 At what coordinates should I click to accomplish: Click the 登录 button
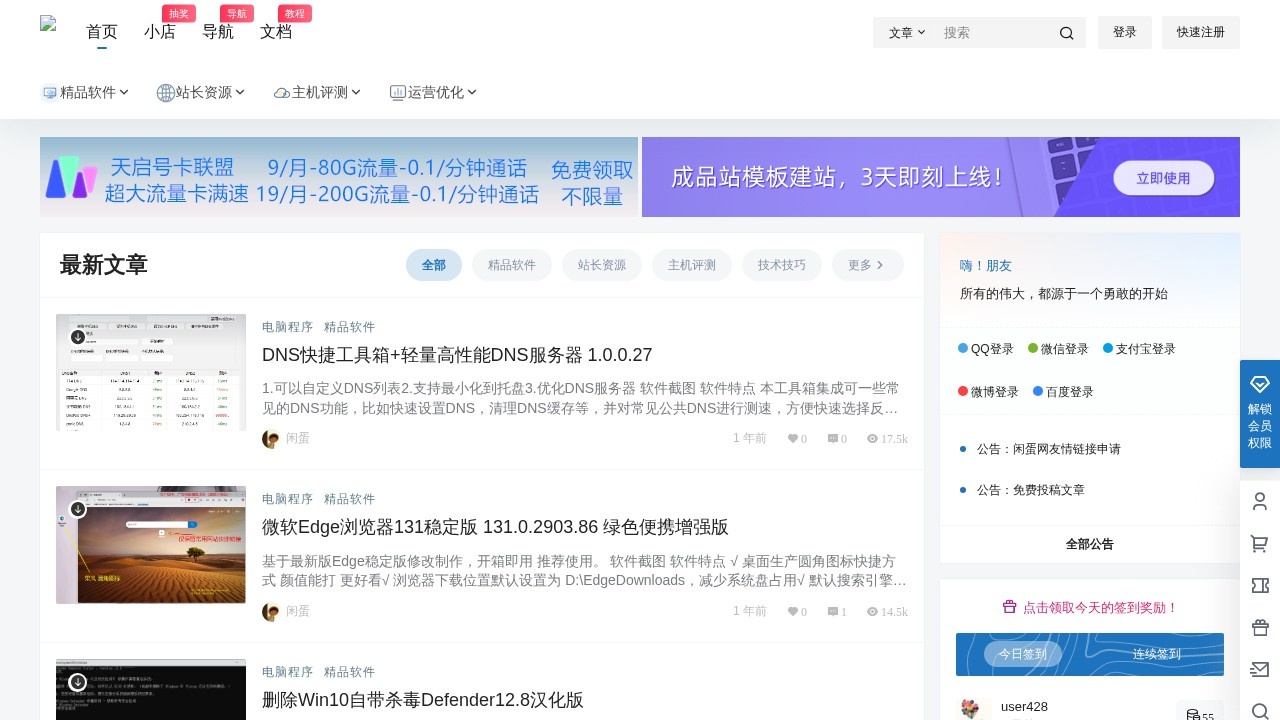1125,32
